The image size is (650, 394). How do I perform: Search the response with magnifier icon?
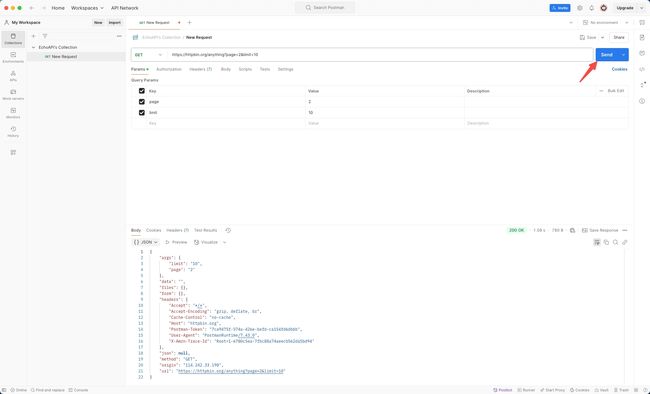point(616,242)
